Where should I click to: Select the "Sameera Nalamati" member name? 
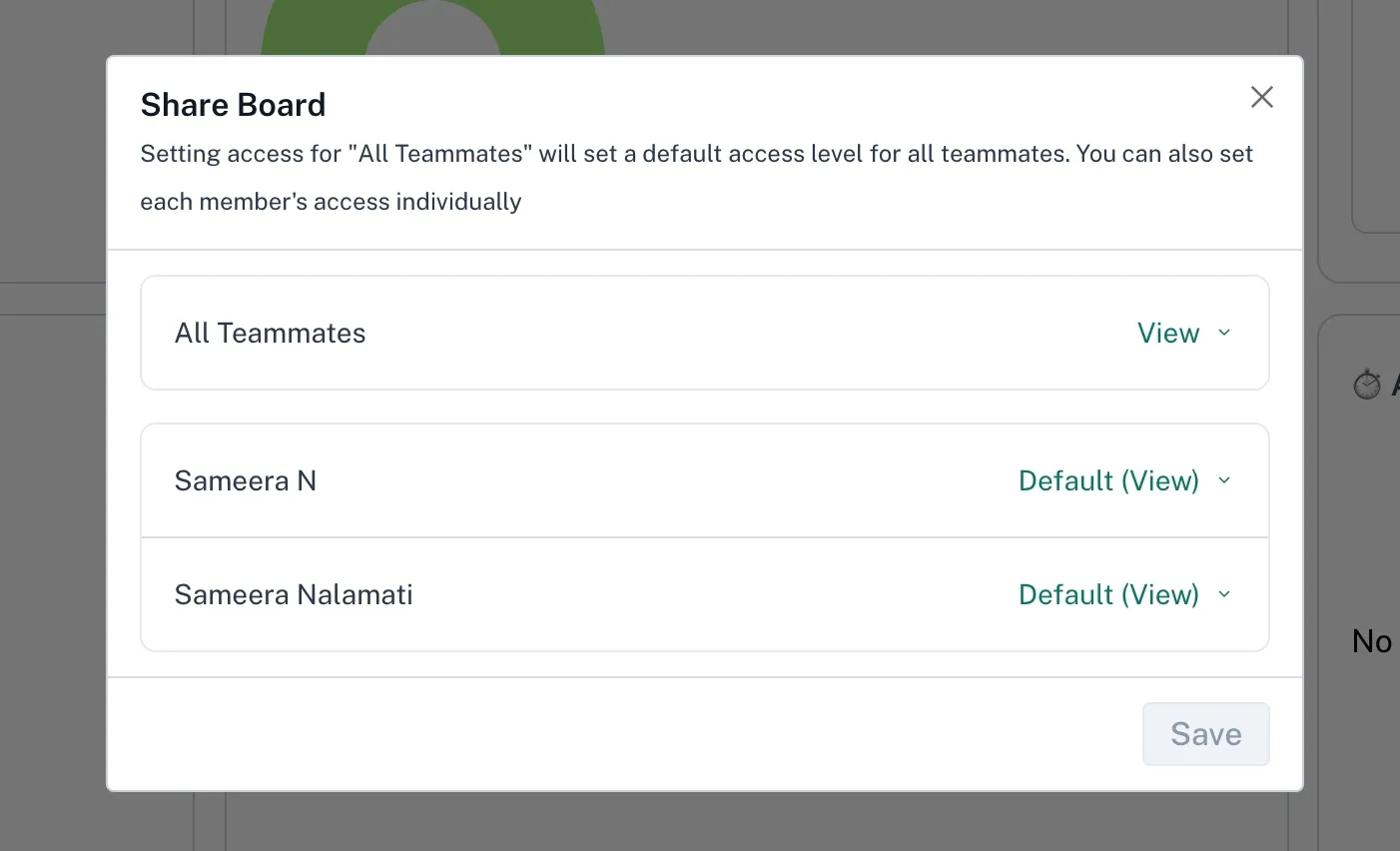(x=294, y=595)
